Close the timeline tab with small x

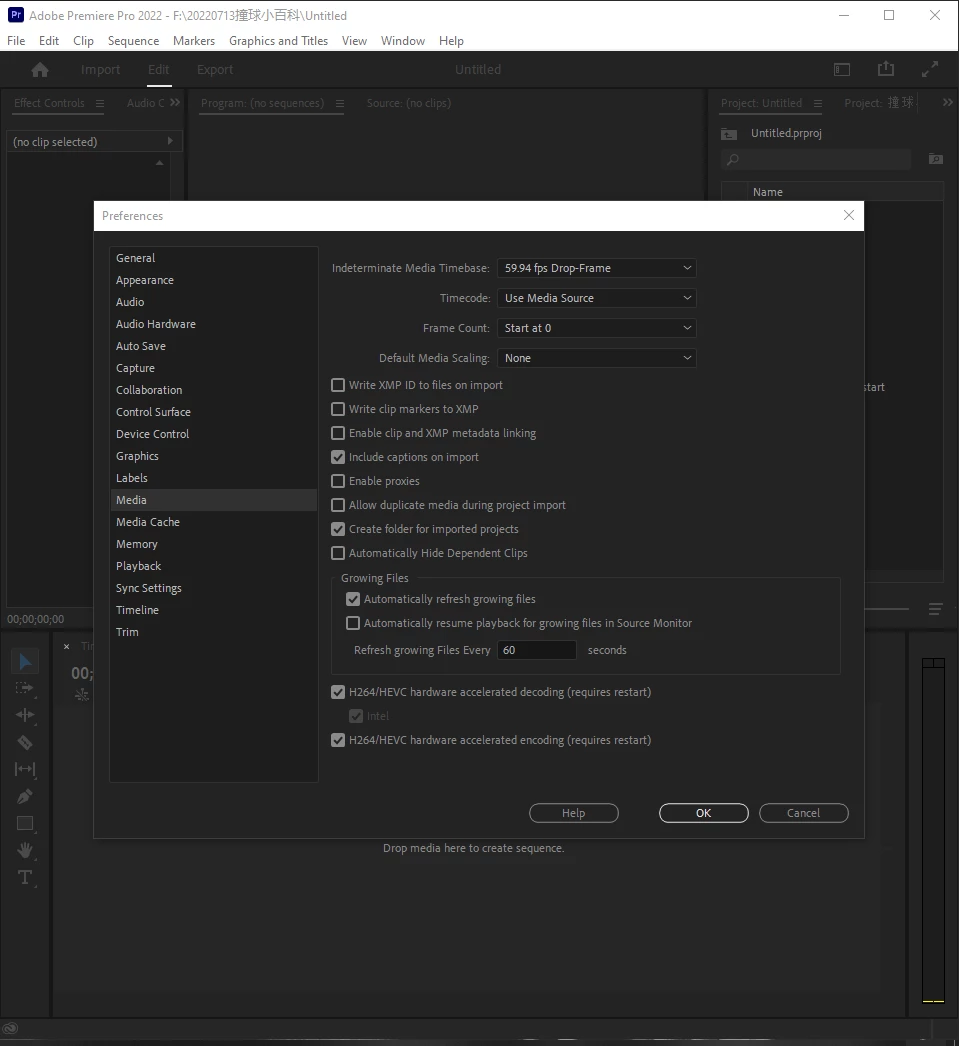[x=67, y=646]
